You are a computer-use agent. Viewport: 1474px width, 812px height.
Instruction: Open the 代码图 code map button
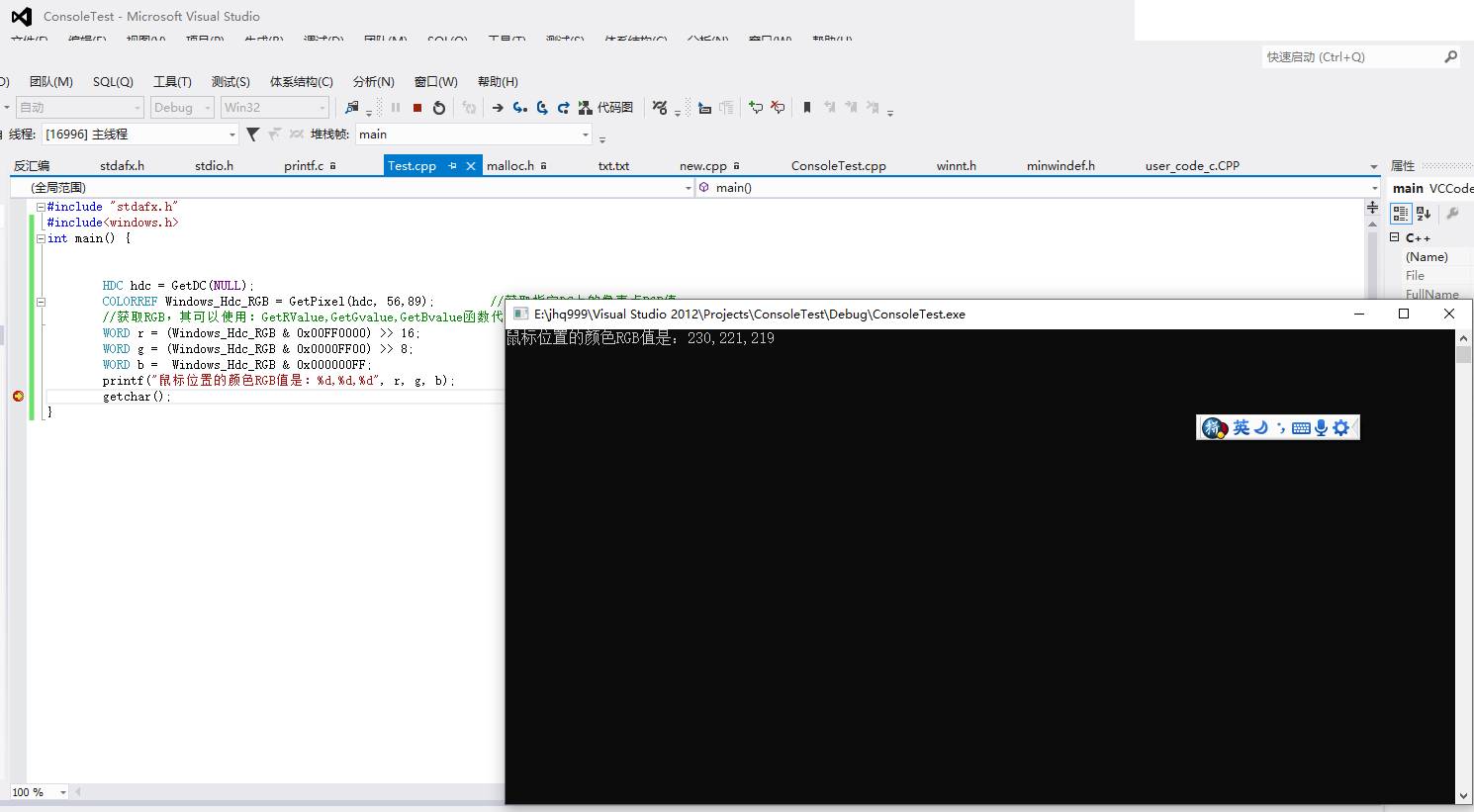tap(605, 108)
